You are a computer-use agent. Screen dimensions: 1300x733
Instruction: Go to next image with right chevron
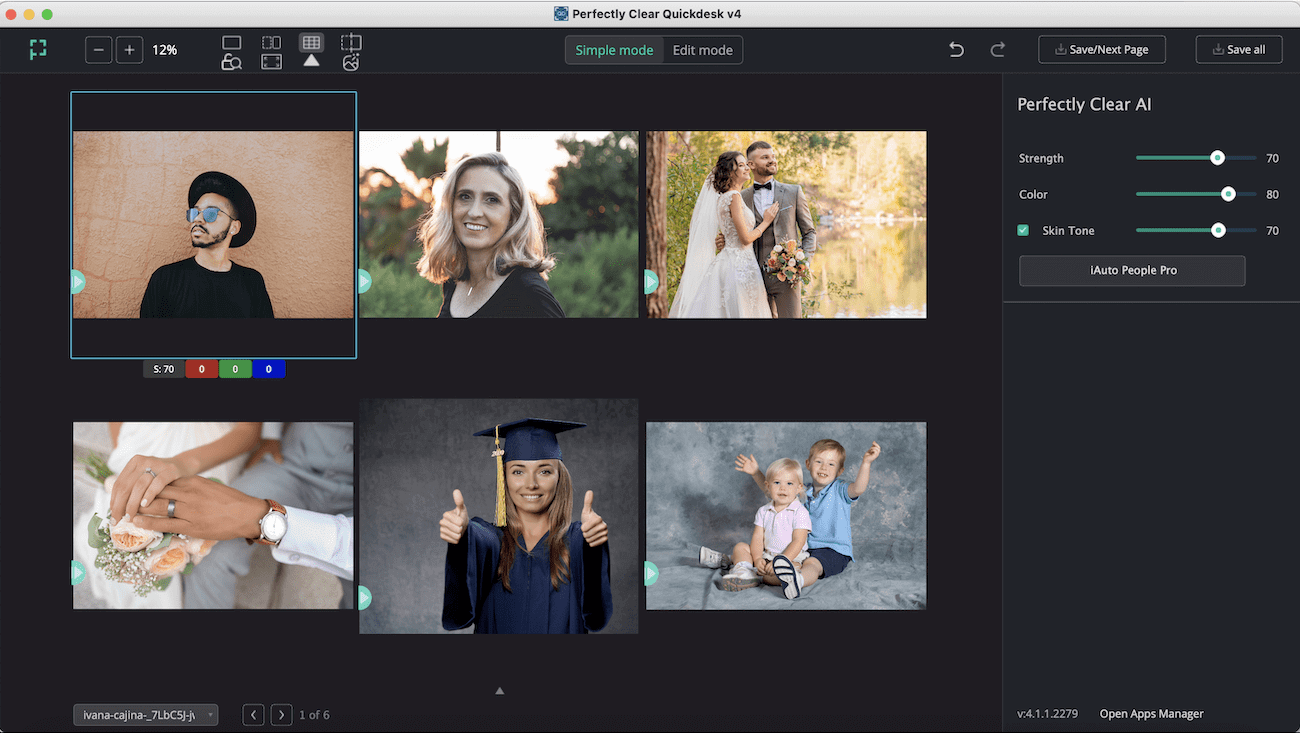tap(282, 715)
